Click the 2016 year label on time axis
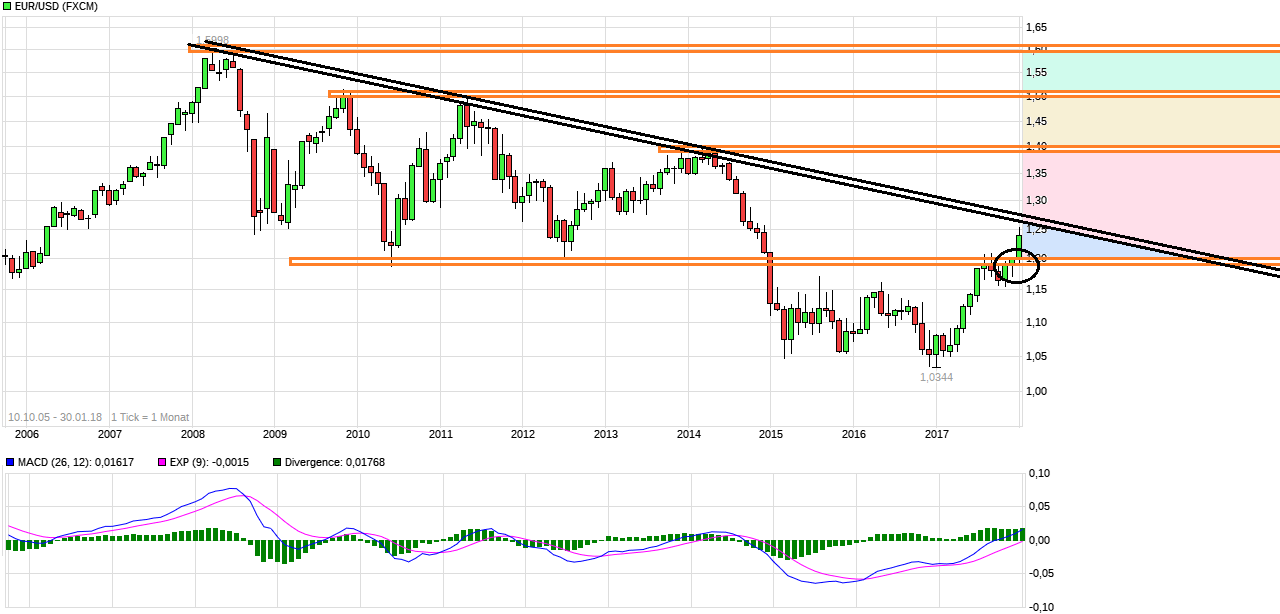The width and height of the screenshot is (1280, 614). (854, 434)
